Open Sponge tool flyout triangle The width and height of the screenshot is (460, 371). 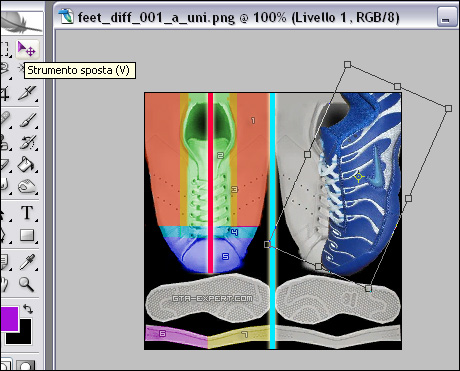[x=36, y=193]
